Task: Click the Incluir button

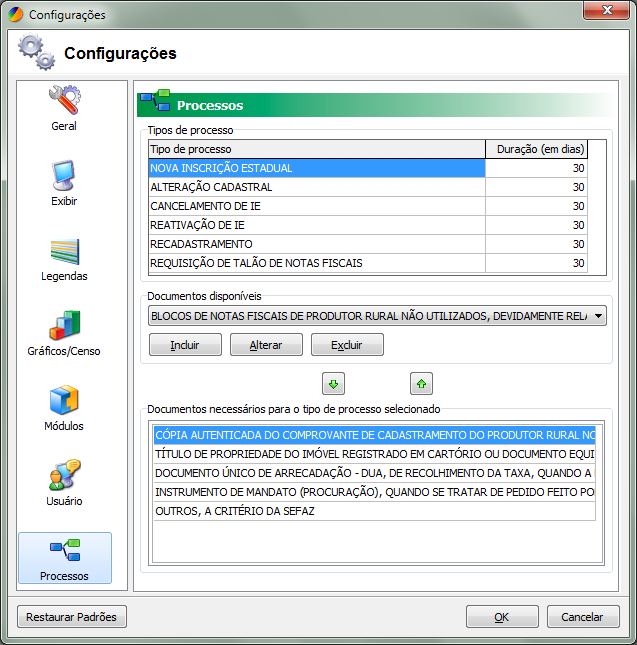Action: click(x=185, y=345)
